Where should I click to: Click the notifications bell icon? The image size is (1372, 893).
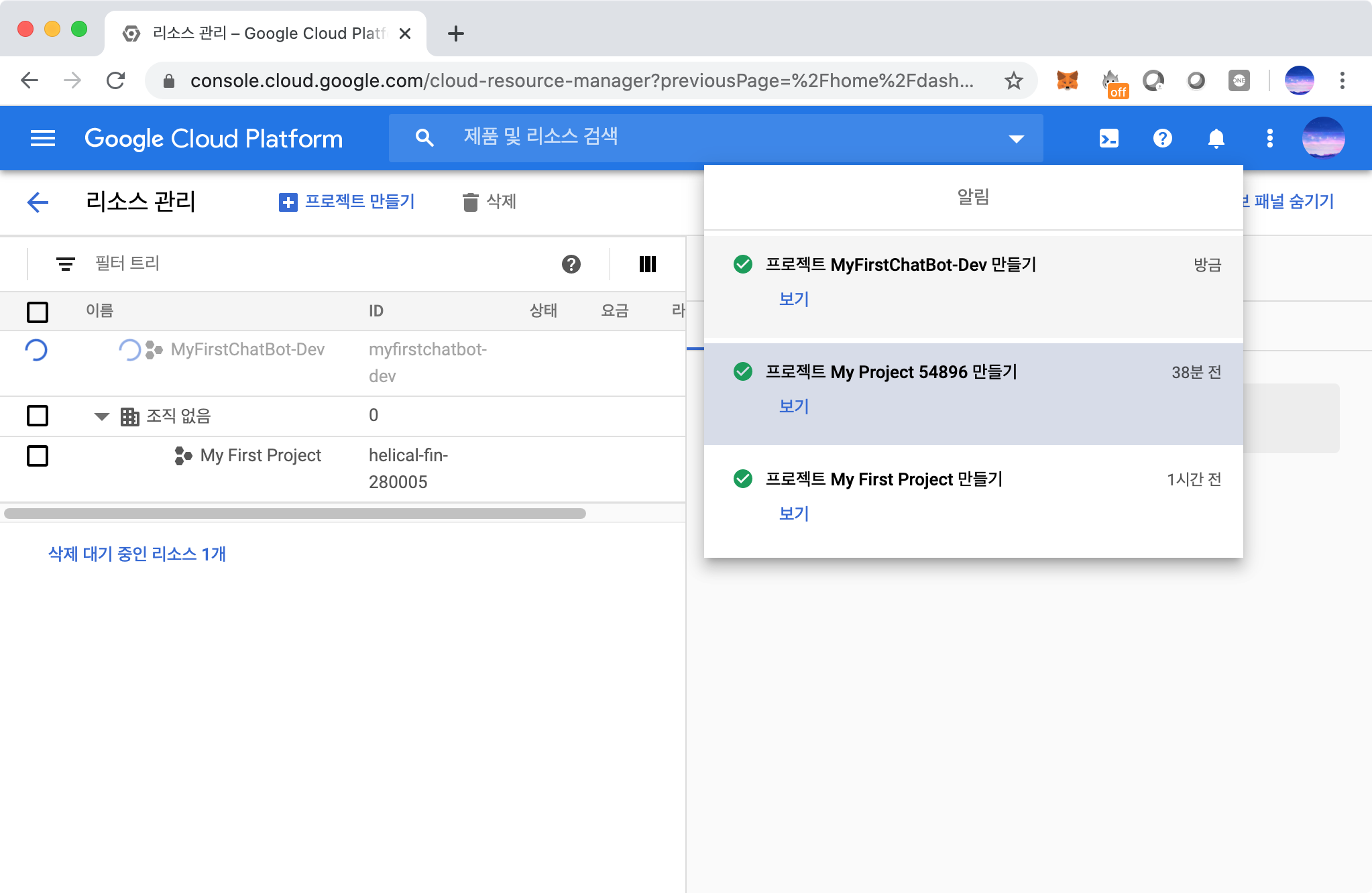(x=1216, y=139)
